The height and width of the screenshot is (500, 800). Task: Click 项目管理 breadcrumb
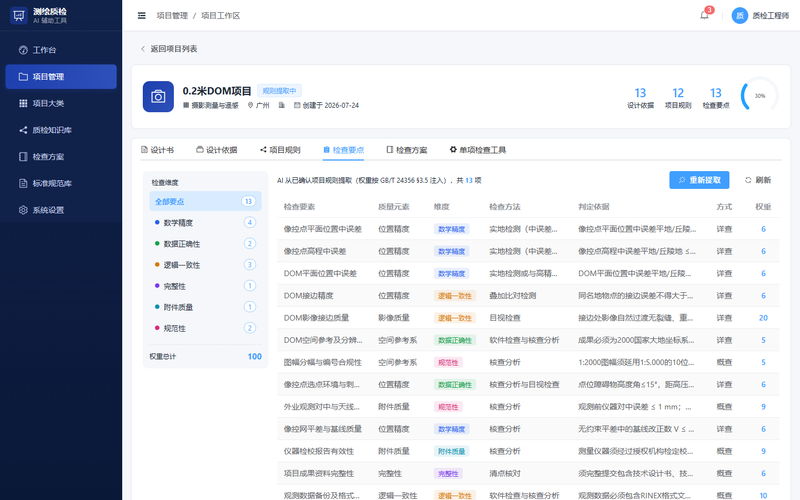pyautogui.click(x=172, y=16)
